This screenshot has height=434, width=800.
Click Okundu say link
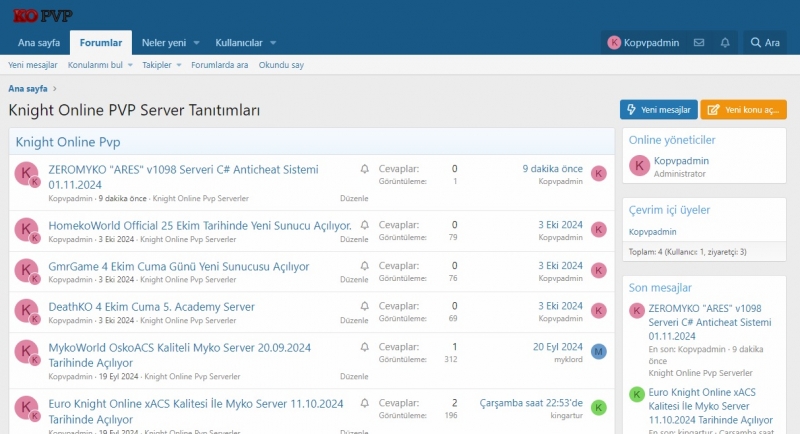(x=281, y=65)
